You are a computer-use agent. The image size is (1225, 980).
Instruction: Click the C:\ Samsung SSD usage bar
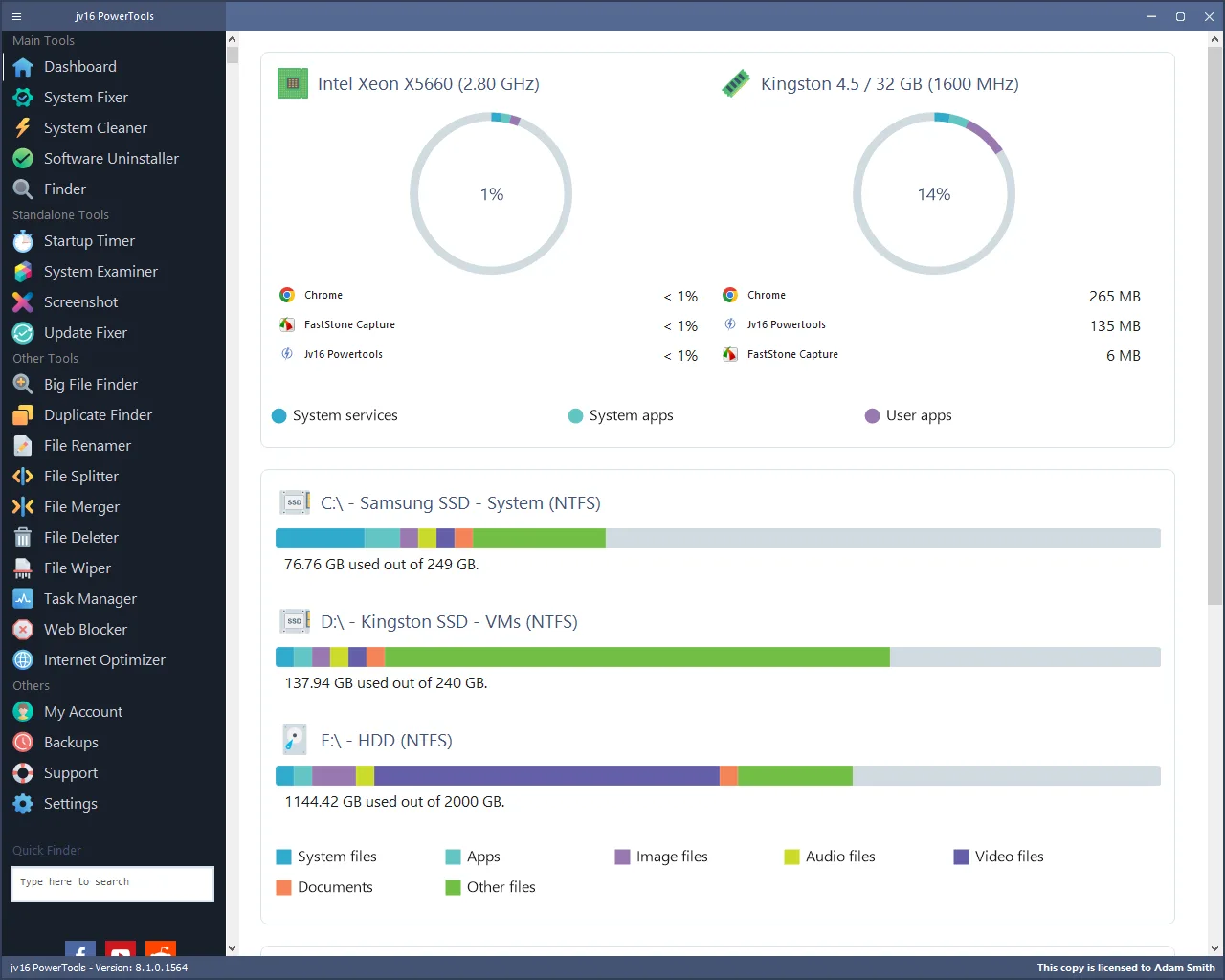click(718, 539)
